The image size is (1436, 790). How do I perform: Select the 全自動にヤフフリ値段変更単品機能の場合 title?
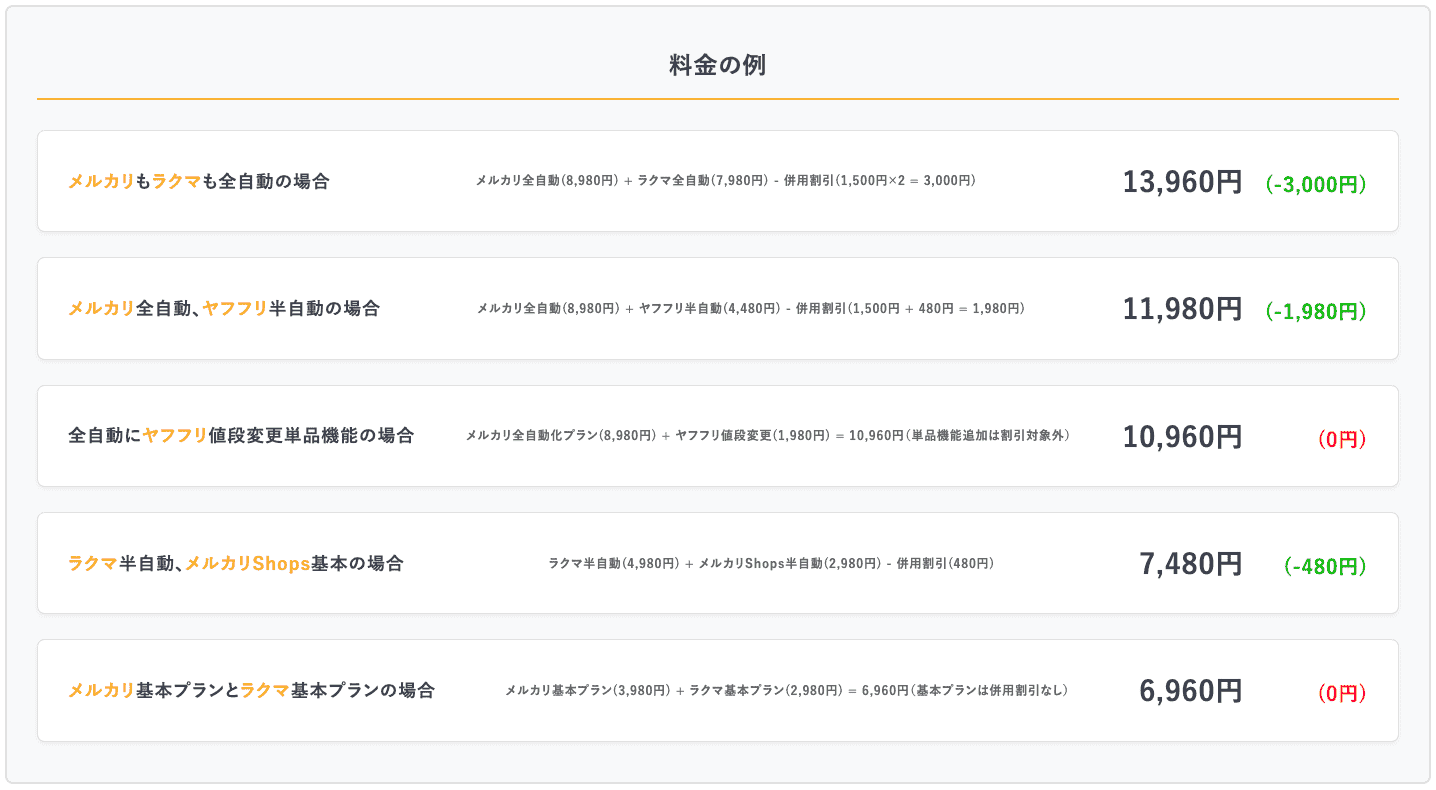[241, 435]
